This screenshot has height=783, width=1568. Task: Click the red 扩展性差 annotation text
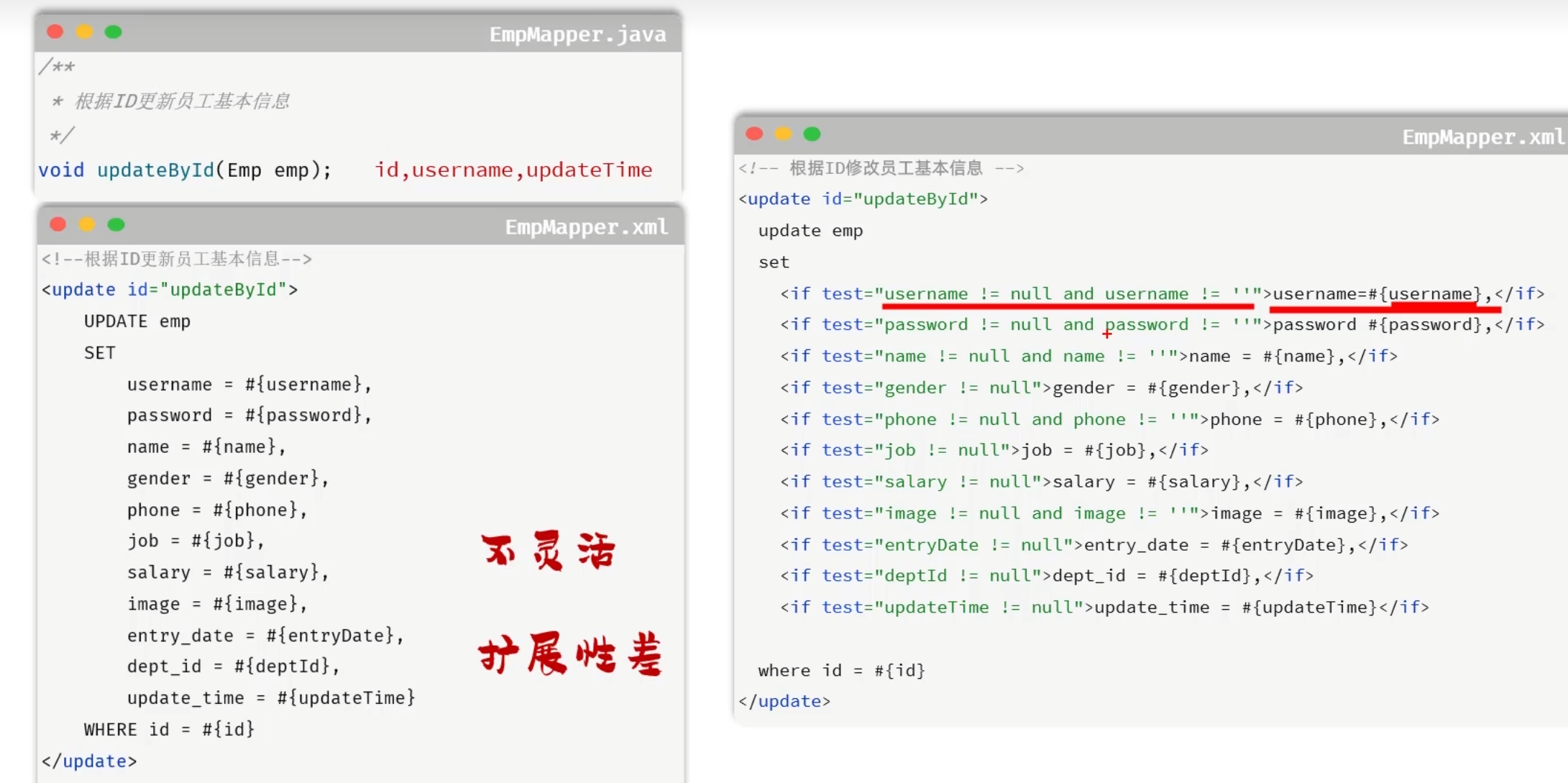pyautogui.click(x=569, y=654)
